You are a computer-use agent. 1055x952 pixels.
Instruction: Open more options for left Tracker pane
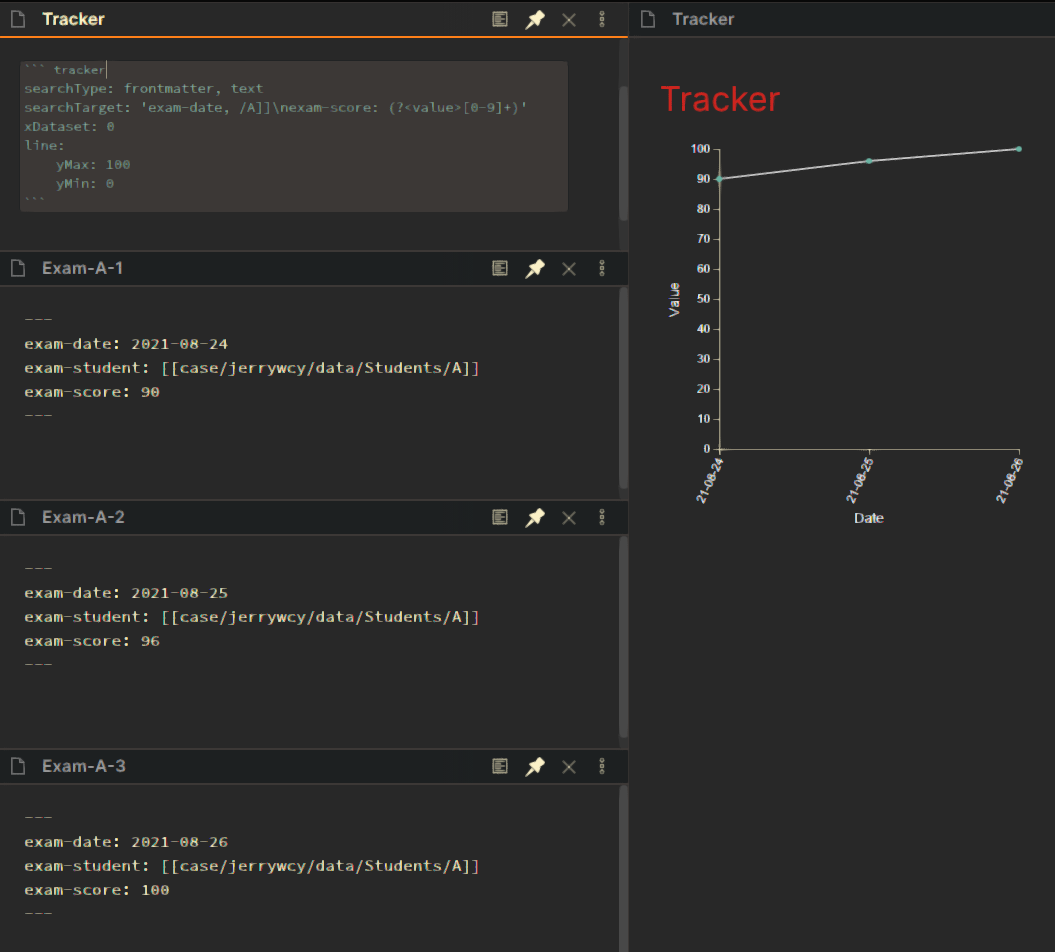click(x=602, y=20)
